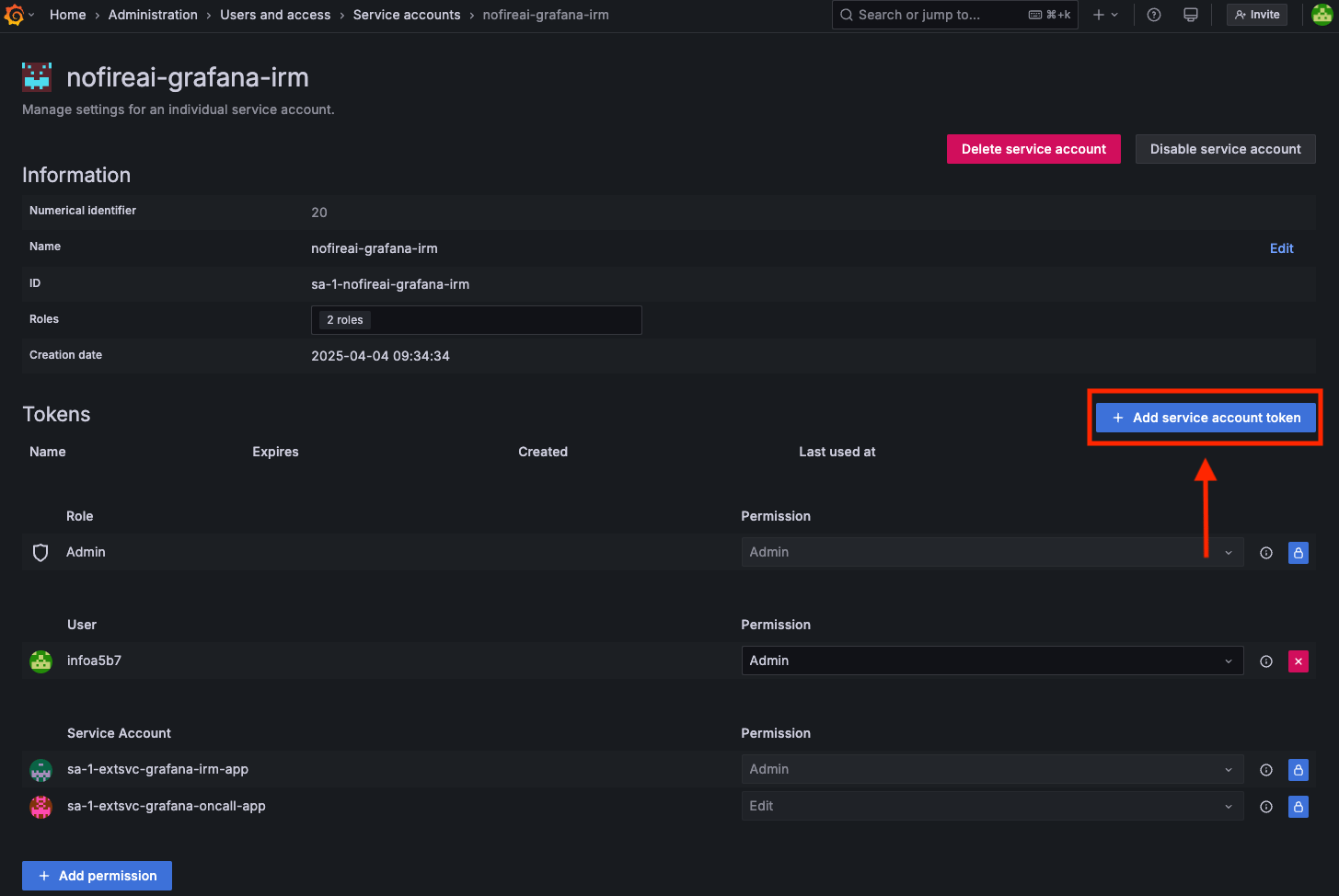Click the Expires column header
The image size is (1339, 896).
[275, 452]
